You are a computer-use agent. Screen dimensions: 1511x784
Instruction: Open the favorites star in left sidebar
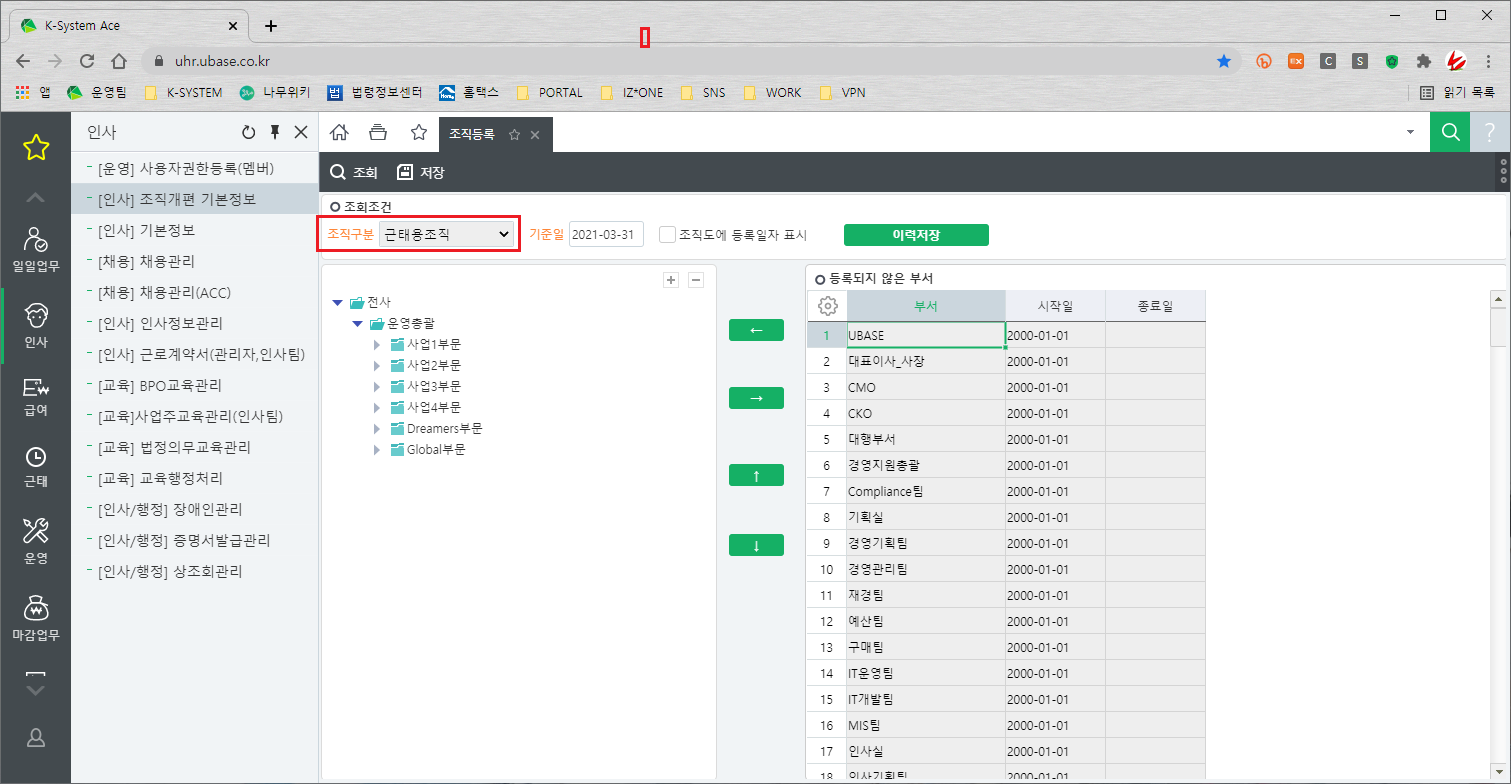pos(36,148)
